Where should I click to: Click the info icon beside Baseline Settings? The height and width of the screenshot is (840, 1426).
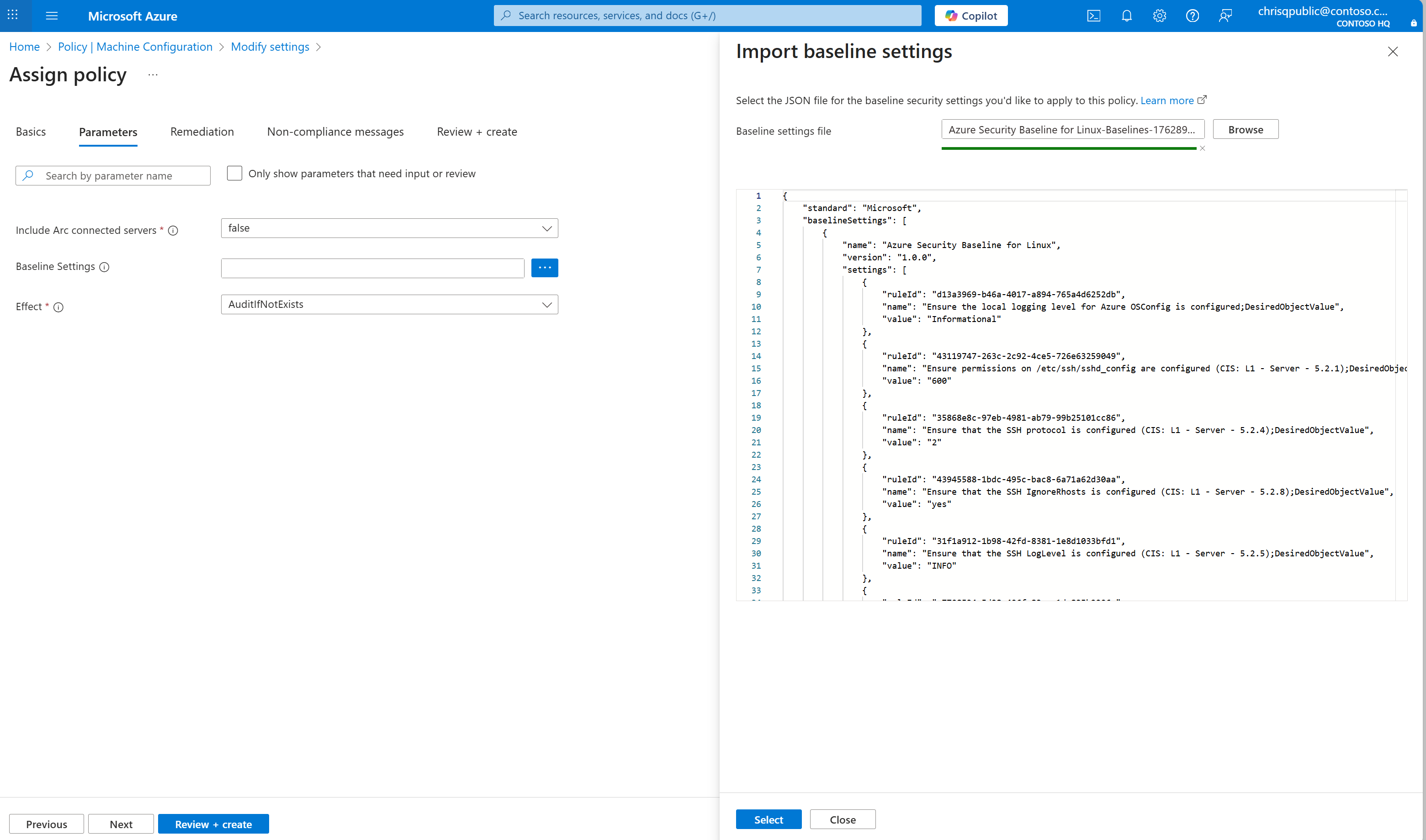[104, 267]
